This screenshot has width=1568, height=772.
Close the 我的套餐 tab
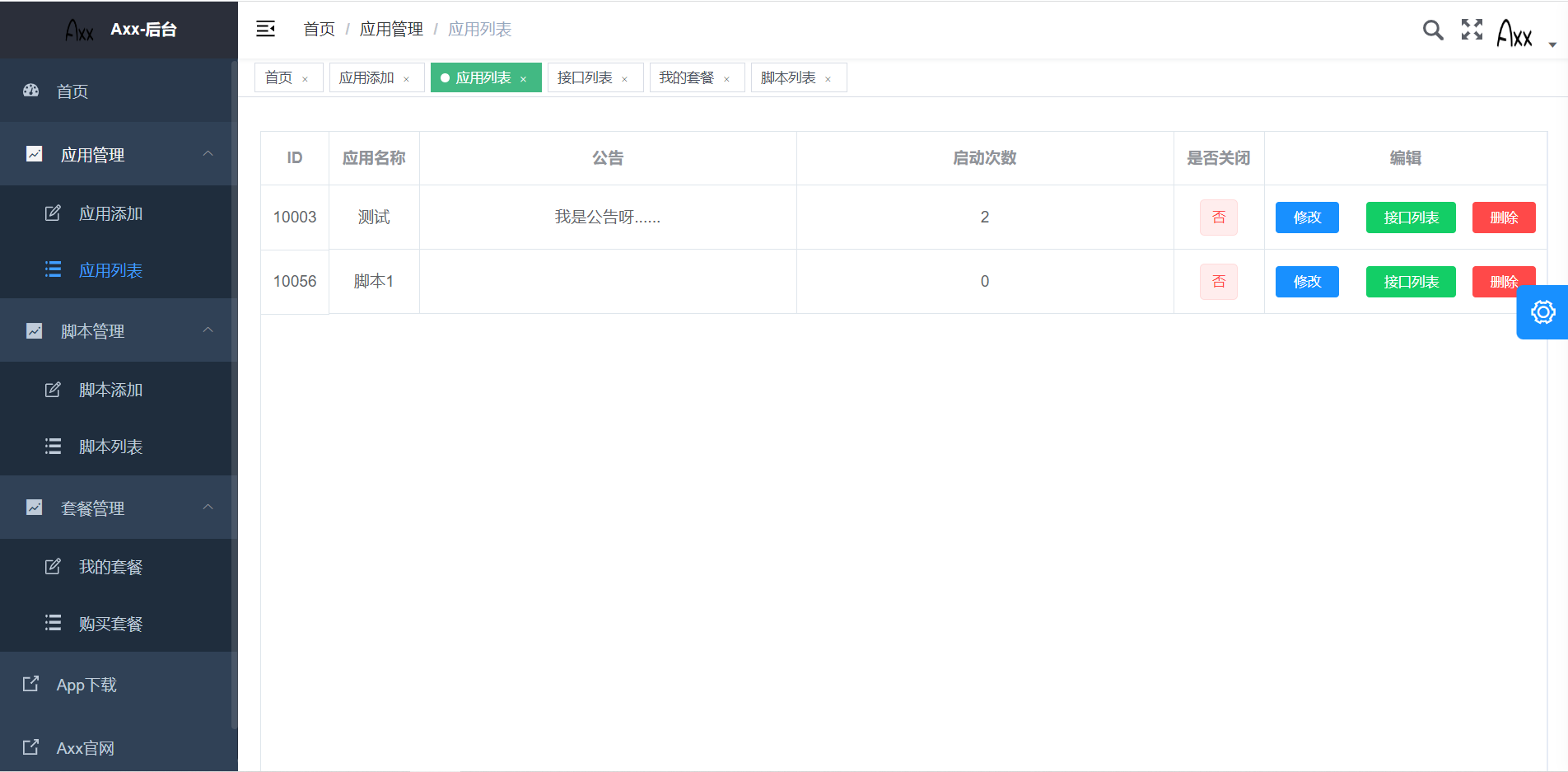(726, 79)
